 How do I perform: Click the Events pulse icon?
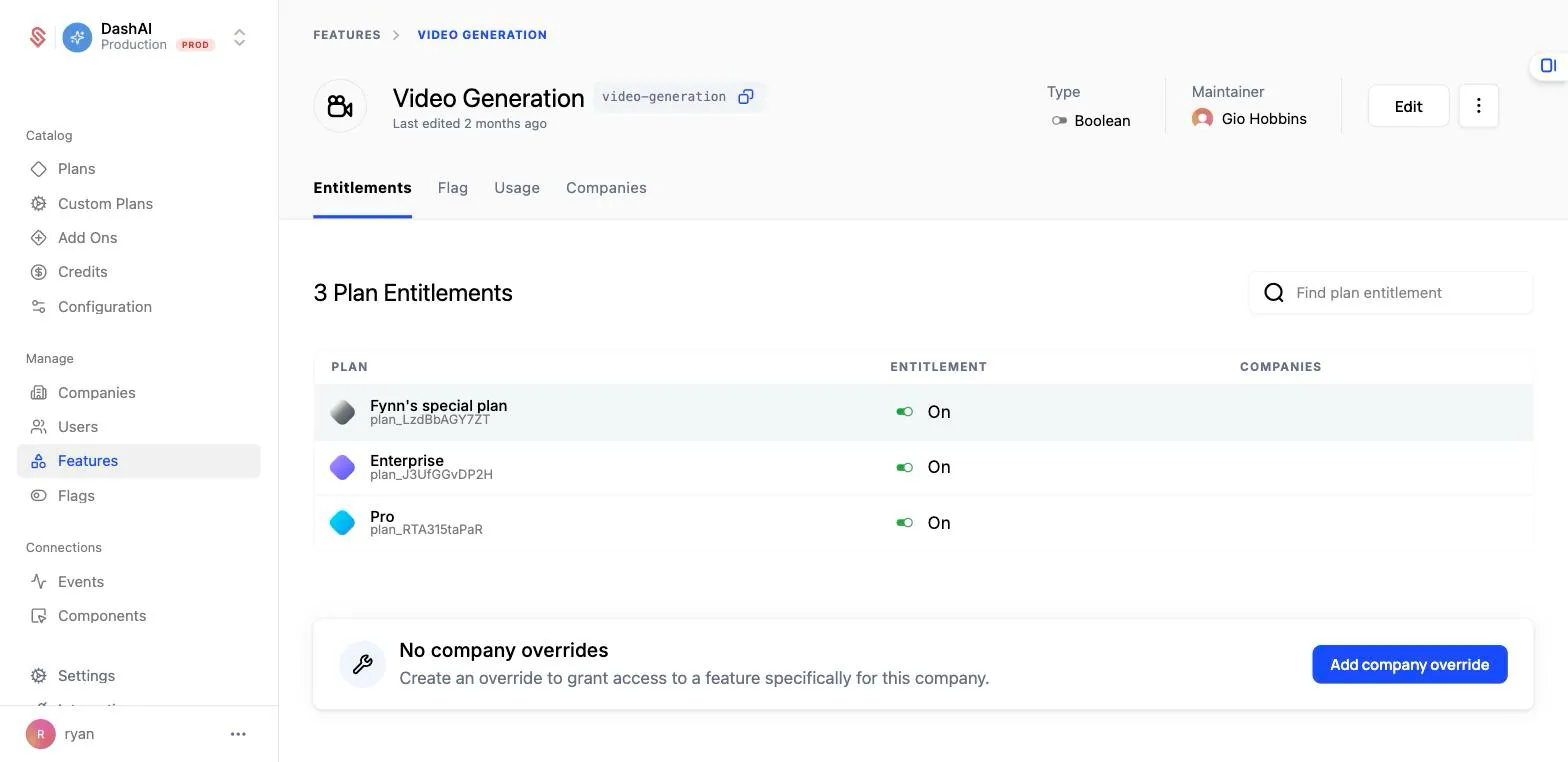click(x=38, y=582)
